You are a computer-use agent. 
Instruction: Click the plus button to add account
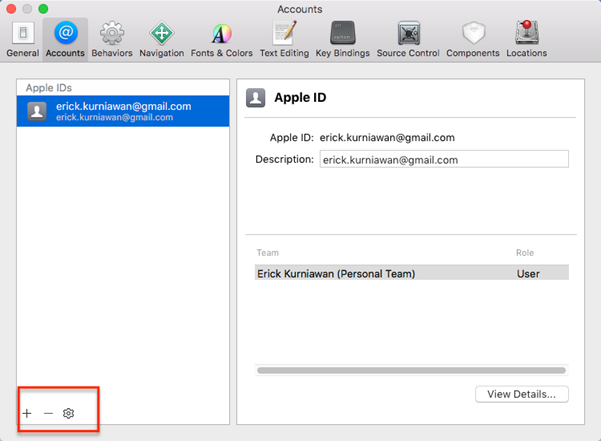pyautogui.click(x=27, y=413)
